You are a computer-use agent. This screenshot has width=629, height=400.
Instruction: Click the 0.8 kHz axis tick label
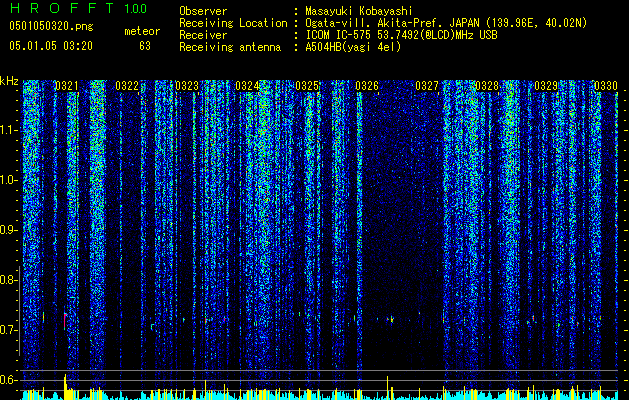(8, 280)
